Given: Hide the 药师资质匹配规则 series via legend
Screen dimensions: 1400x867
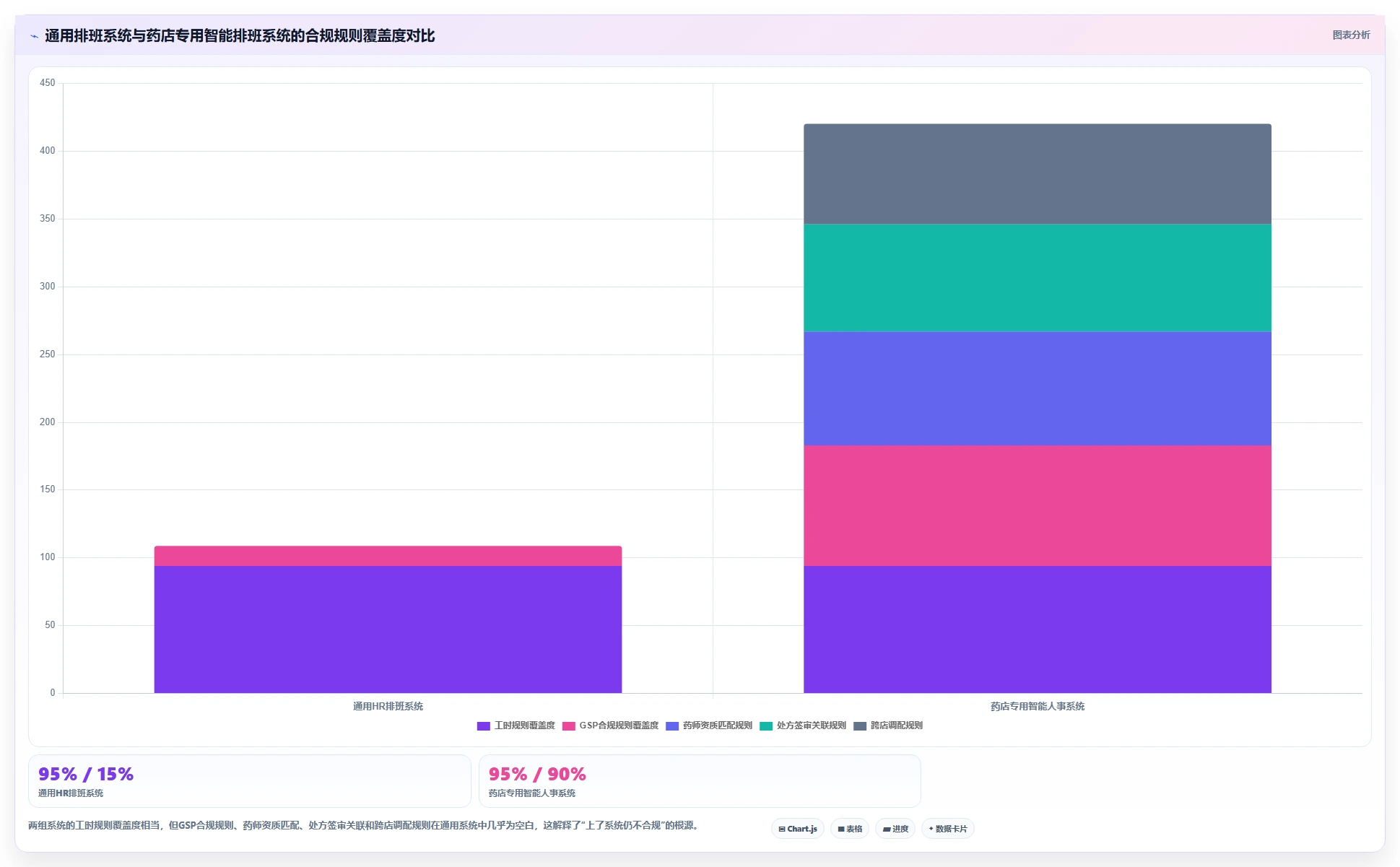Looking at the screenshot, I should pyautogui.click(x=709, y=726).
